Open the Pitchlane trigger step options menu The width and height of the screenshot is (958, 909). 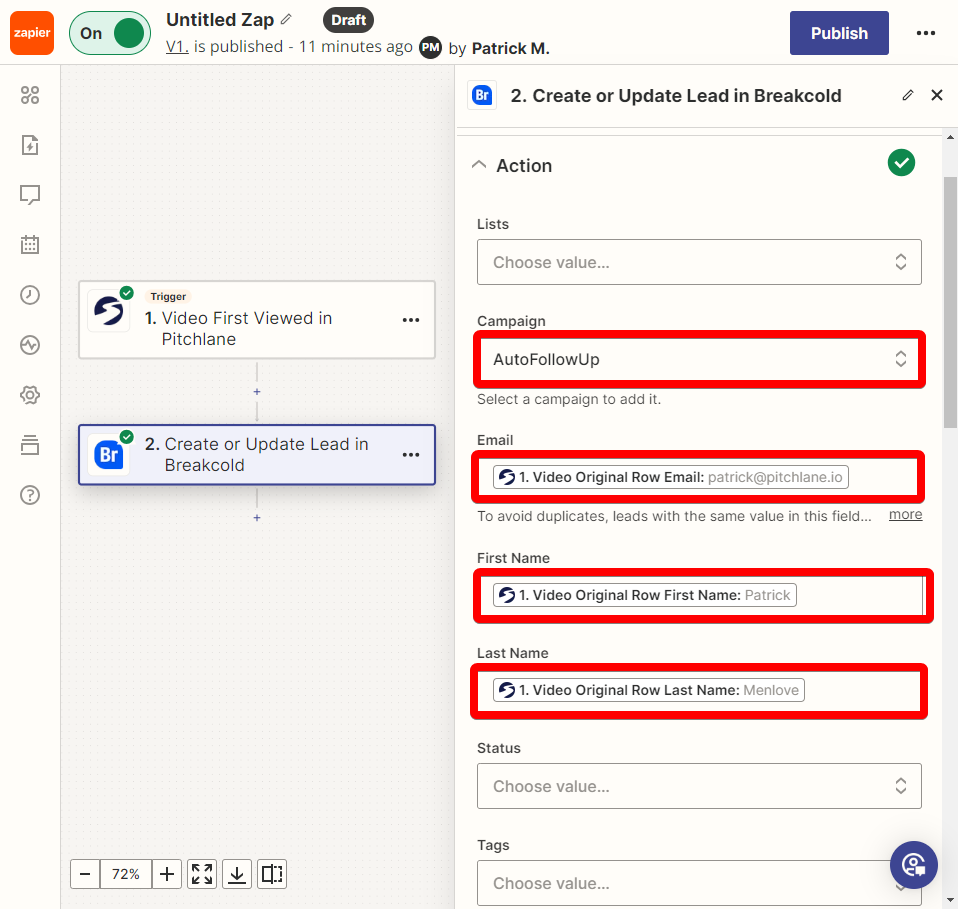[411, 320]
